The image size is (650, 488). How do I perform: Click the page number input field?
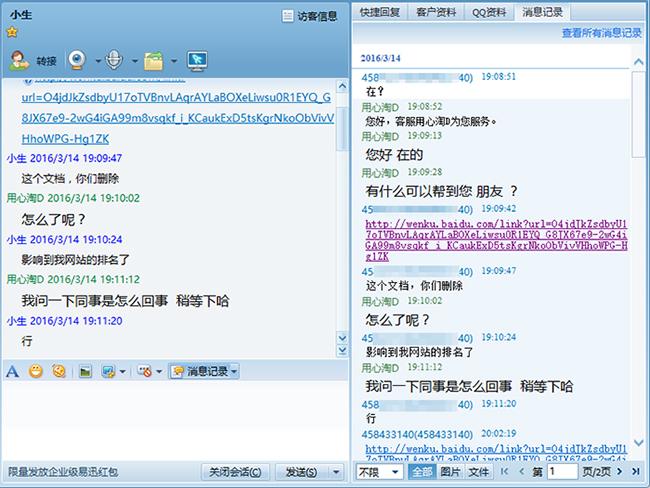point(562,471)
